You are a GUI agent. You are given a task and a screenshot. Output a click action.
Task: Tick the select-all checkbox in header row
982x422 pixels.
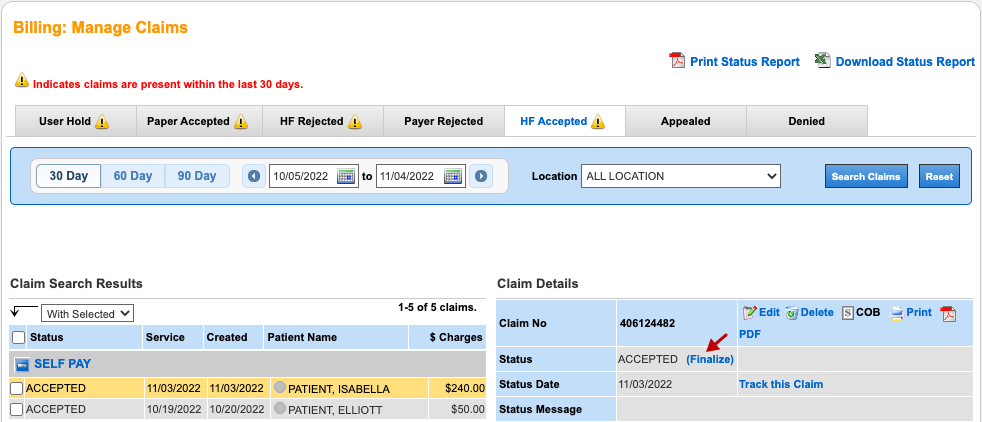19,337
